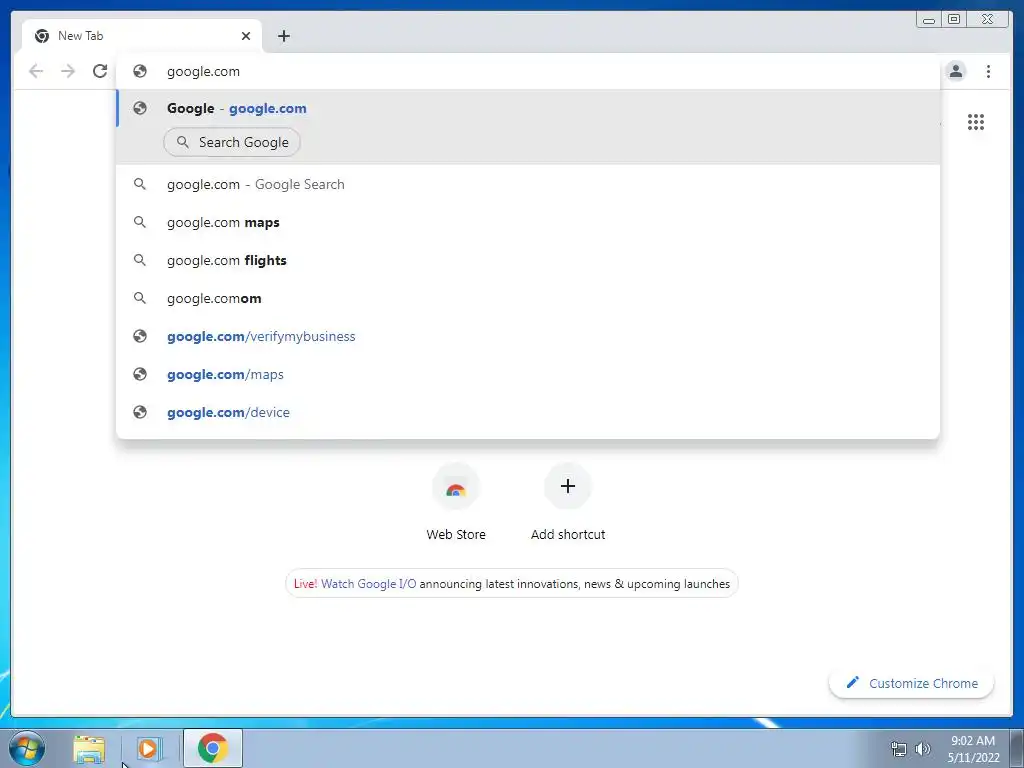Click the Add shortcut plus tile
This screenshot has width=1024, height=768.
(x=568, y=502)
